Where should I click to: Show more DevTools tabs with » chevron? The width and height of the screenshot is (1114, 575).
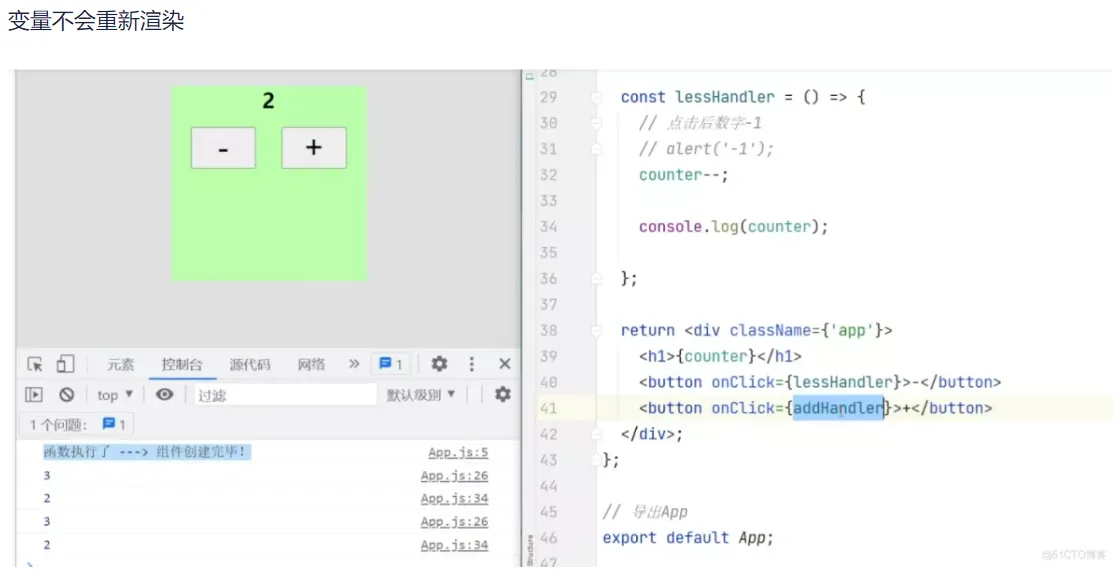(x=354, y=364)
